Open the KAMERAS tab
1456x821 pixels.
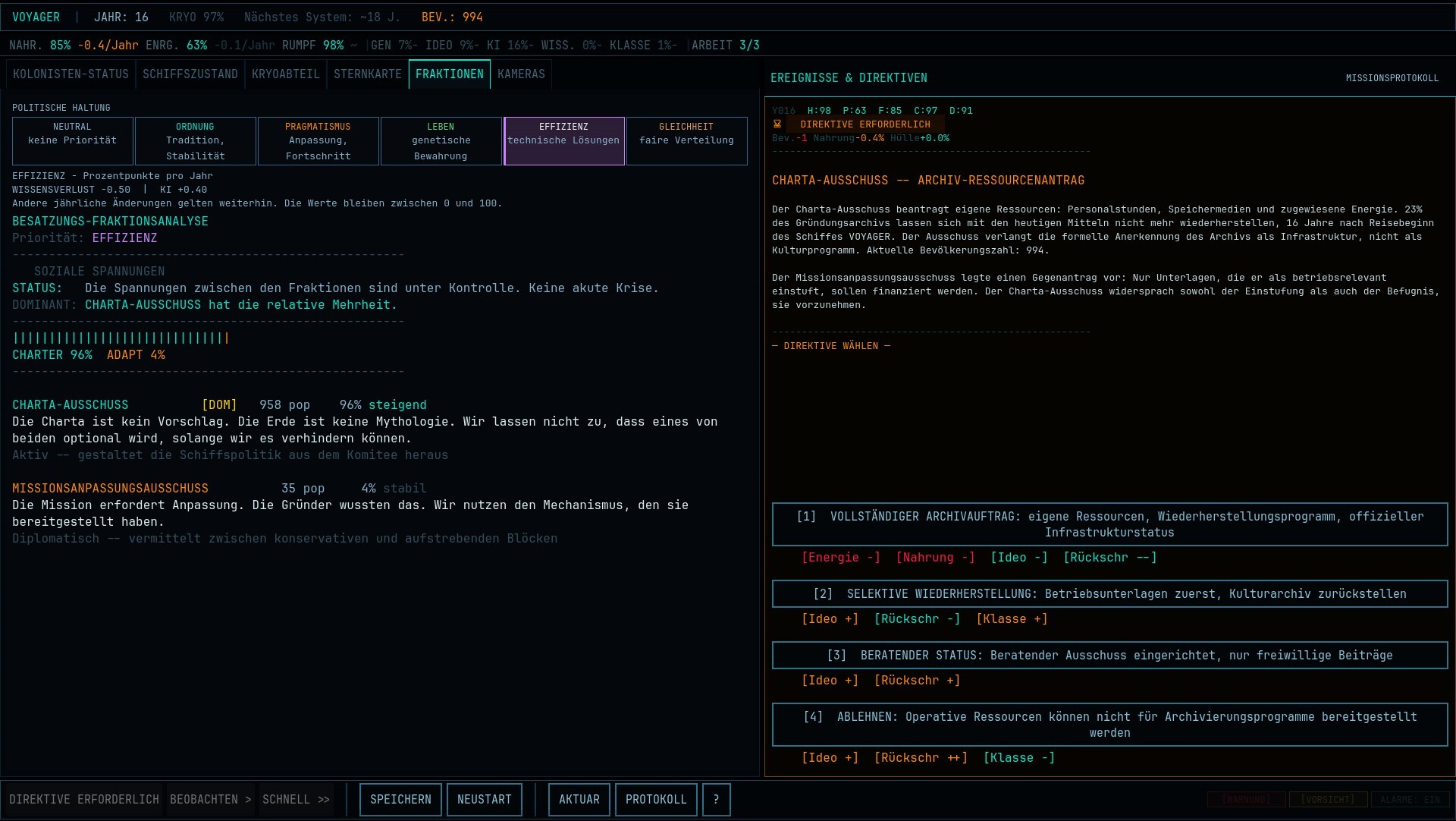pyautogui.click(x=521, y=74)
